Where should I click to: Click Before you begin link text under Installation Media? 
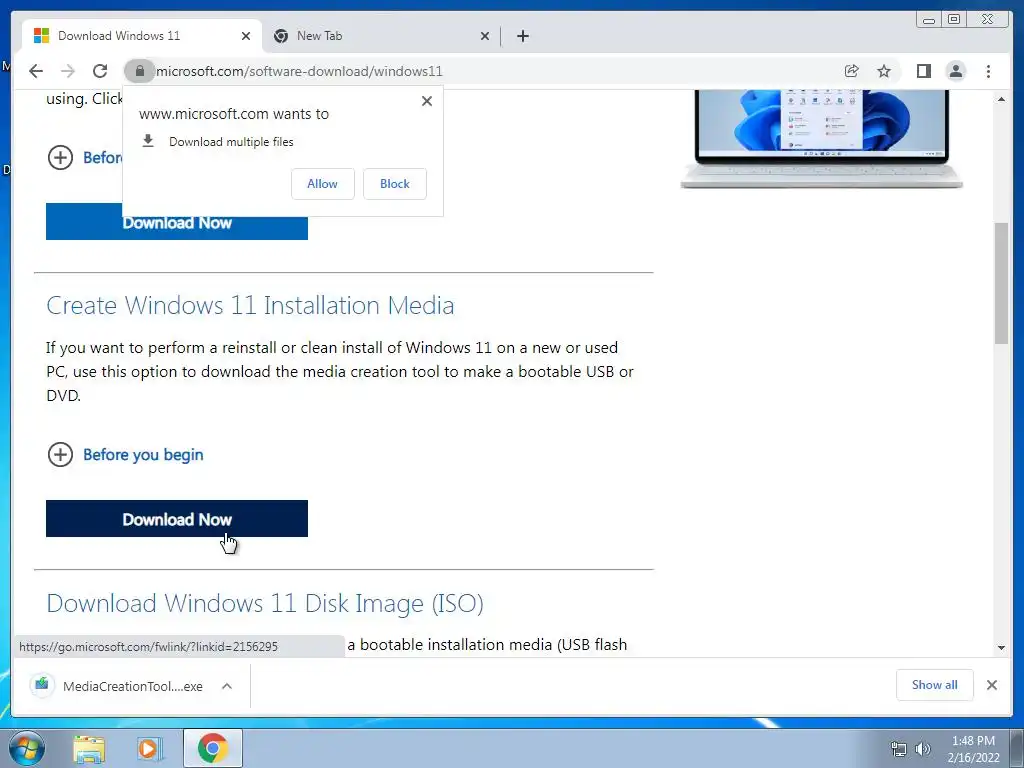pos(143,455)
